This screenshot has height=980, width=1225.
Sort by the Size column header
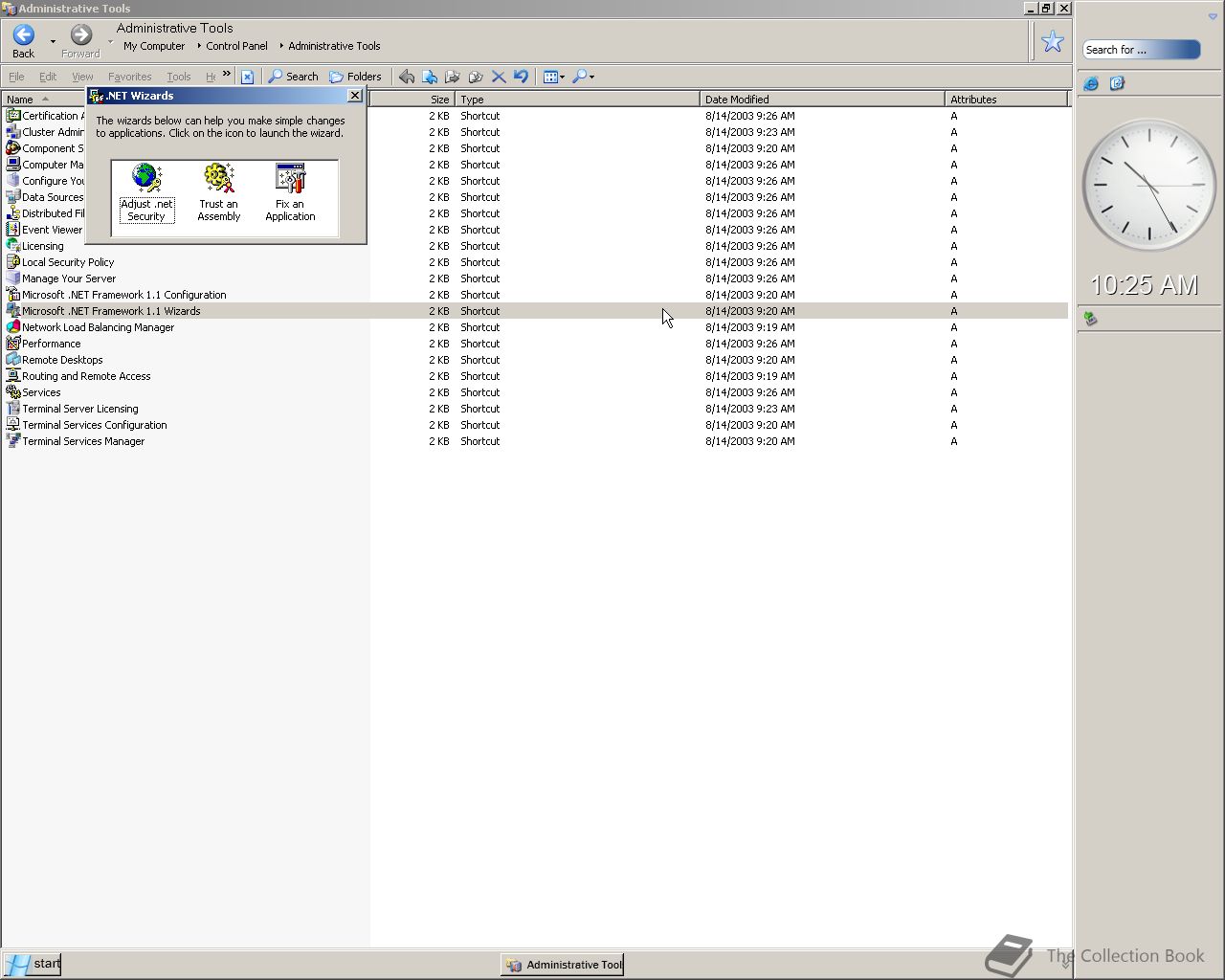click(411, 100)
